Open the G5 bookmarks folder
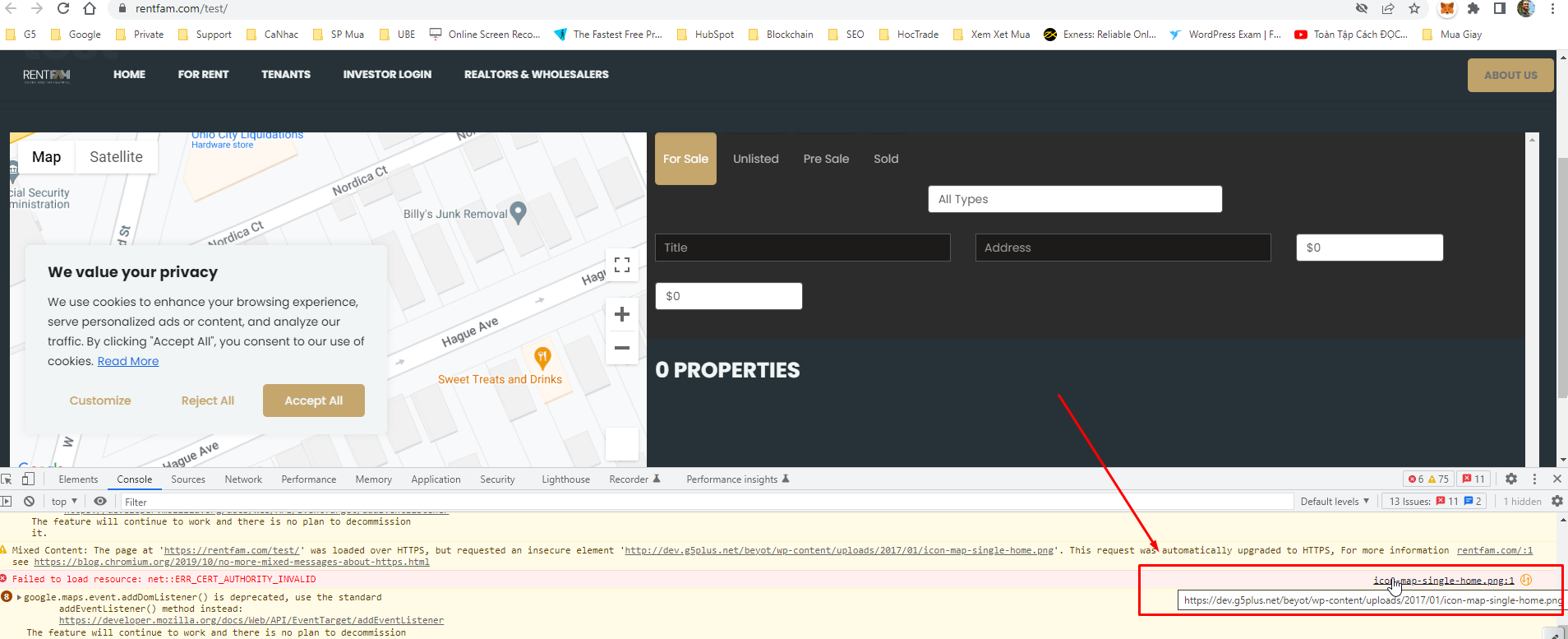This screenshot has width=1568, height=639. [x=21, y=35]
